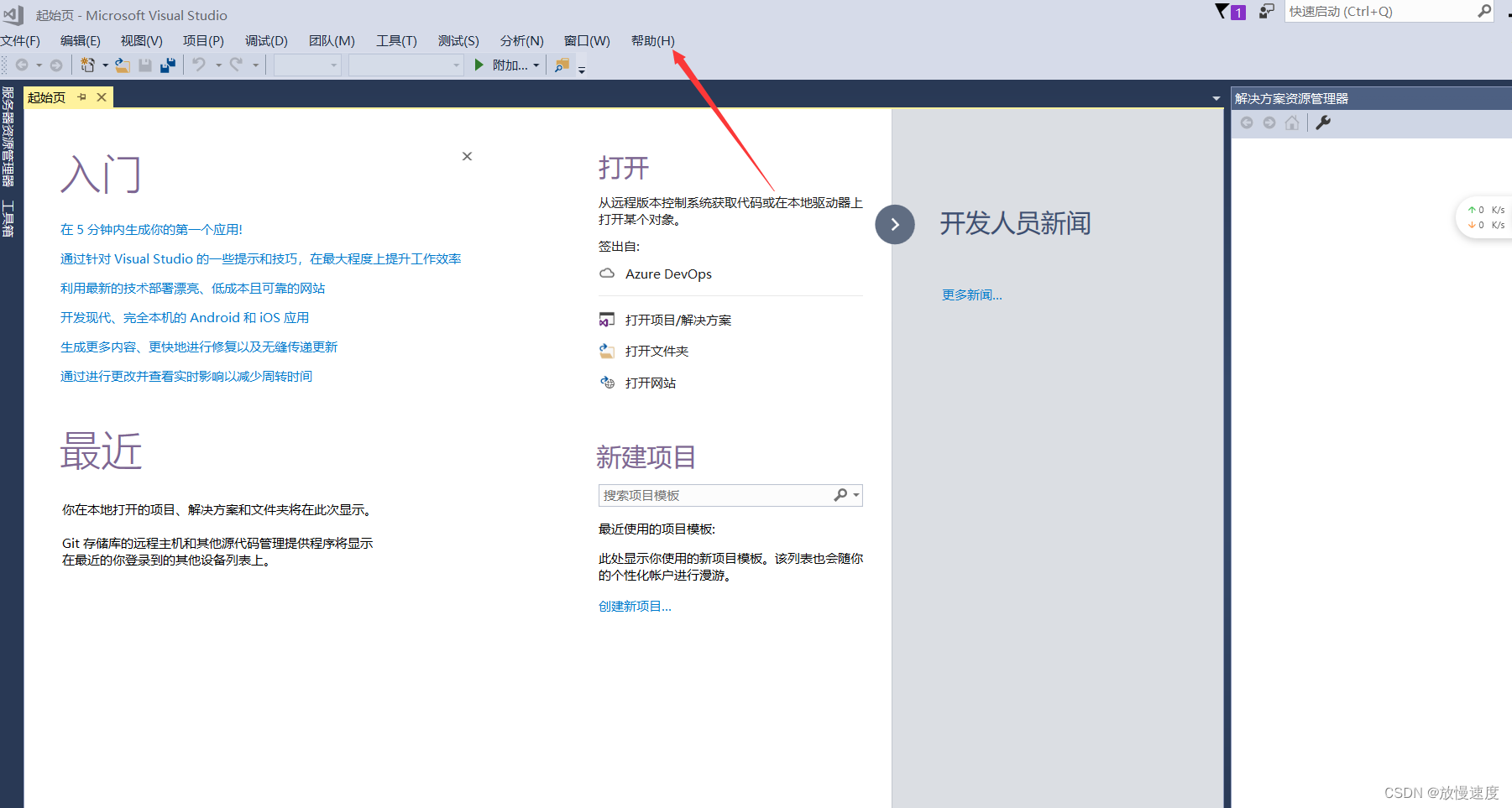Click the Android 和 iOS 应用 link
Screen dimensions: 1512x808
(x=185, y=317)
